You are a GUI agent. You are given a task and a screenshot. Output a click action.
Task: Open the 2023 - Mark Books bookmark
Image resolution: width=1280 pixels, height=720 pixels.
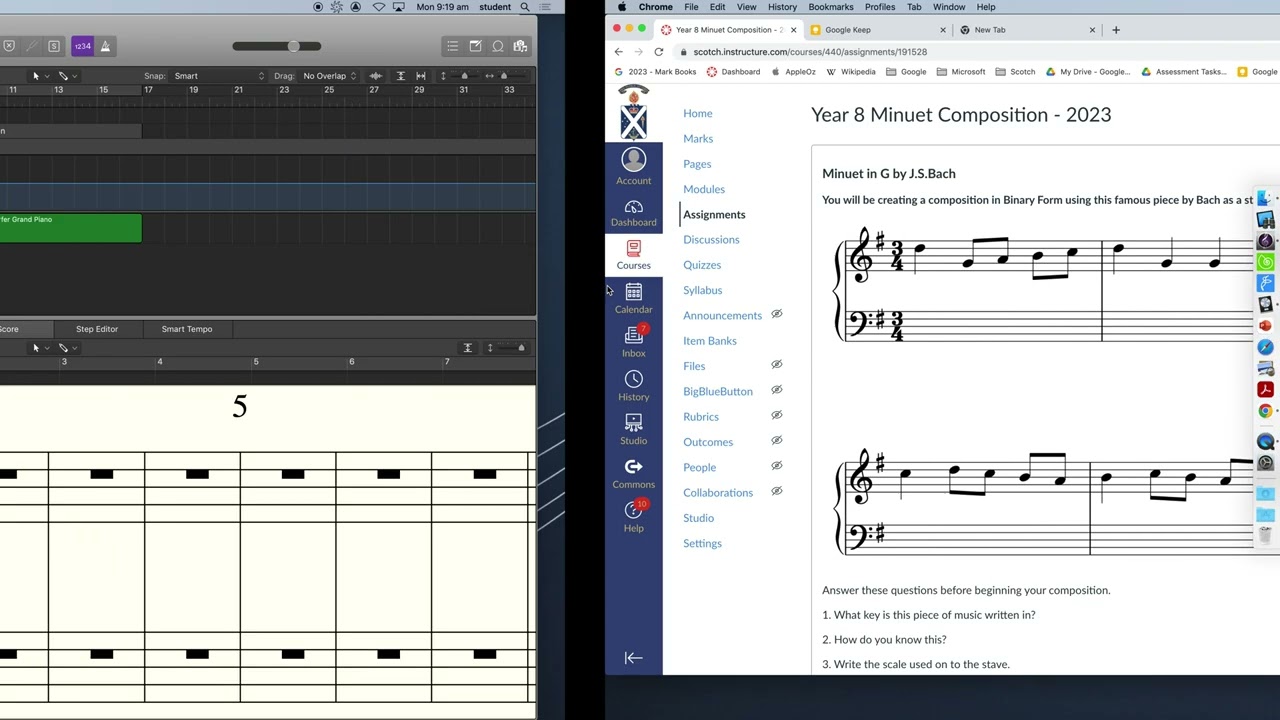(x=654, y=72)
